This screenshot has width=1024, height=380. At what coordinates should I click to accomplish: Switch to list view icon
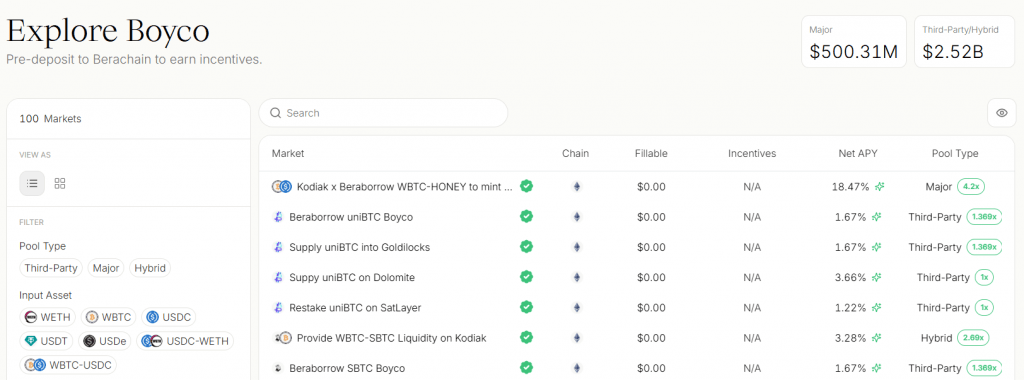coord(32,183)
